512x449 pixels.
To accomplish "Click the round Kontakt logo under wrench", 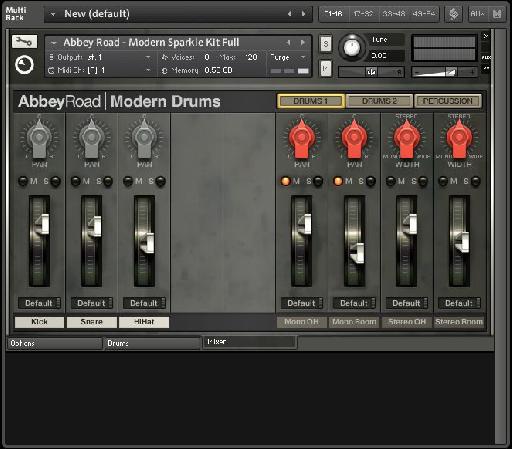I will coord(24,65).
